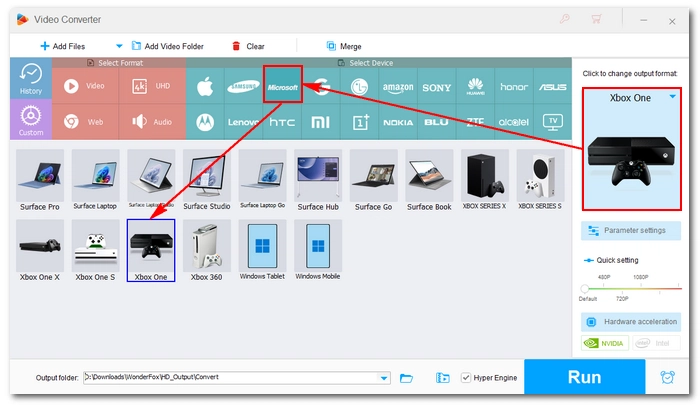This screenshot has height=405, width=700.
Task: Open the Custom format section
Action: point(31,119)
